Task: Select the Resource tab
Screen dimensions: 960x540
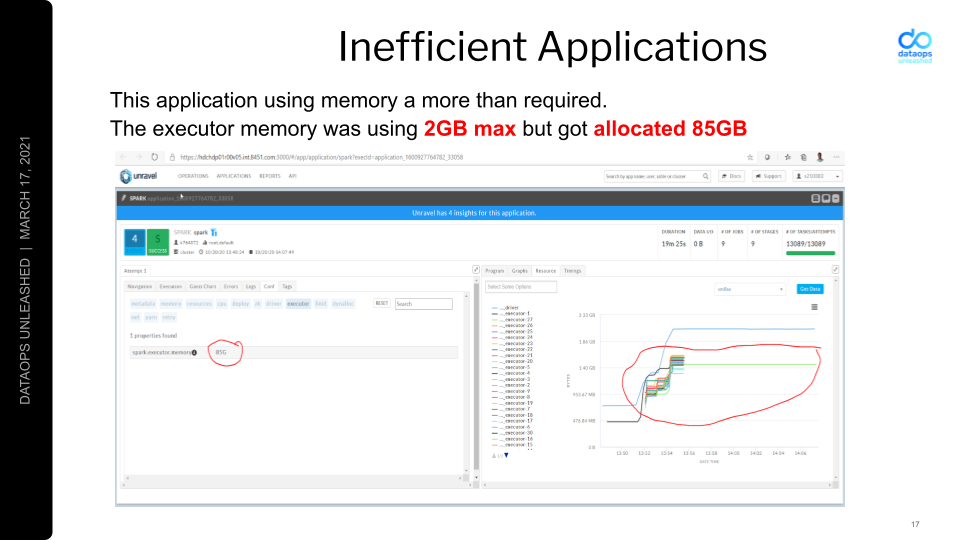Action: click(x=546, y=271)
